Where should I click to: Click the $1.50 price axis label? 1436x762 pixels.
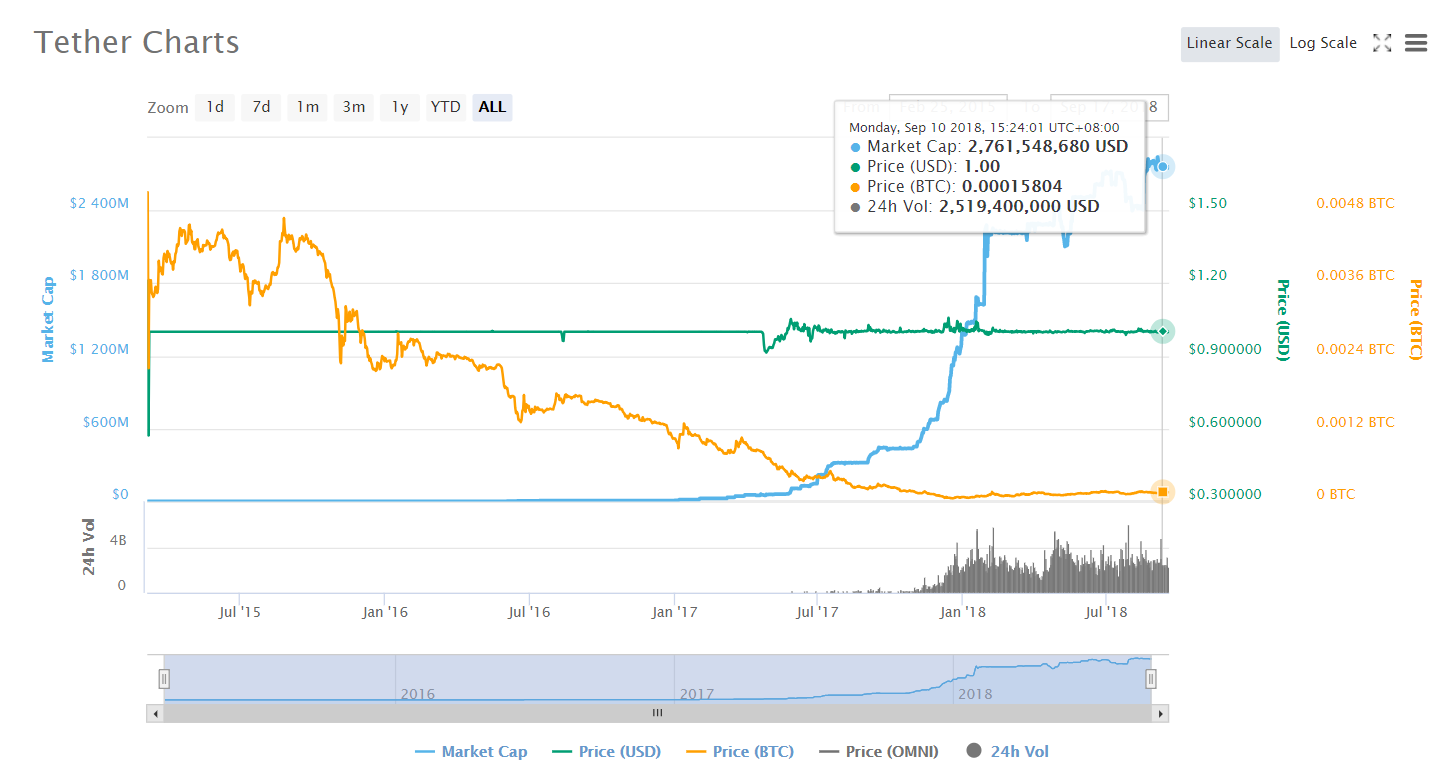[1207, 203]
